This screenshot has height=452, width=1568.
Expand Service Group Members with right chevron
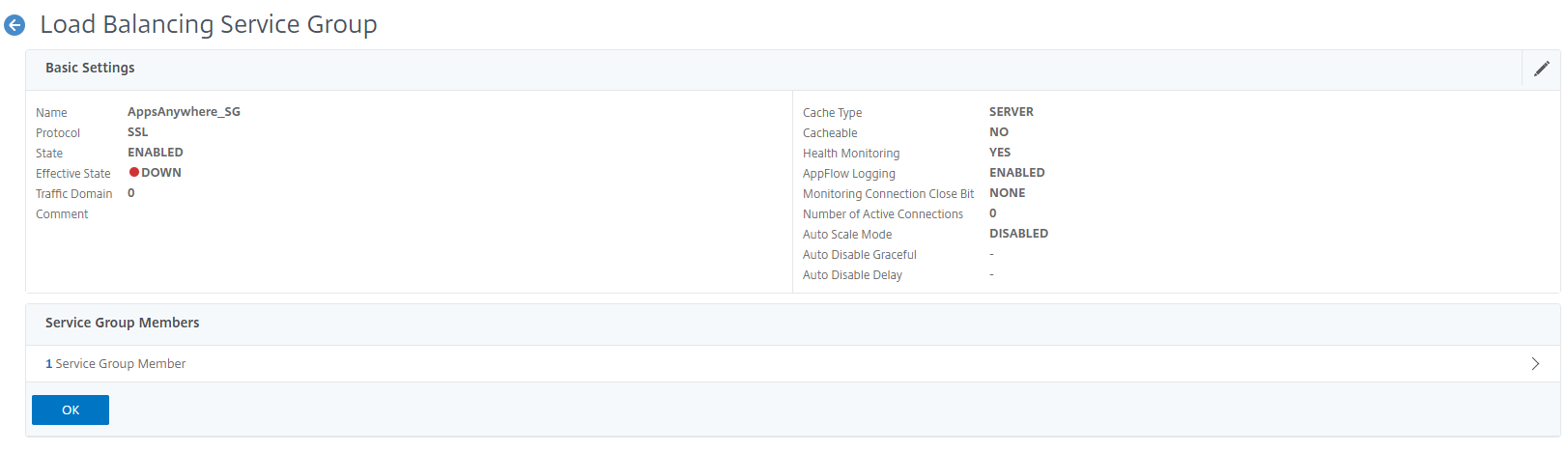pyautogui.click(x=1535, y=364)
